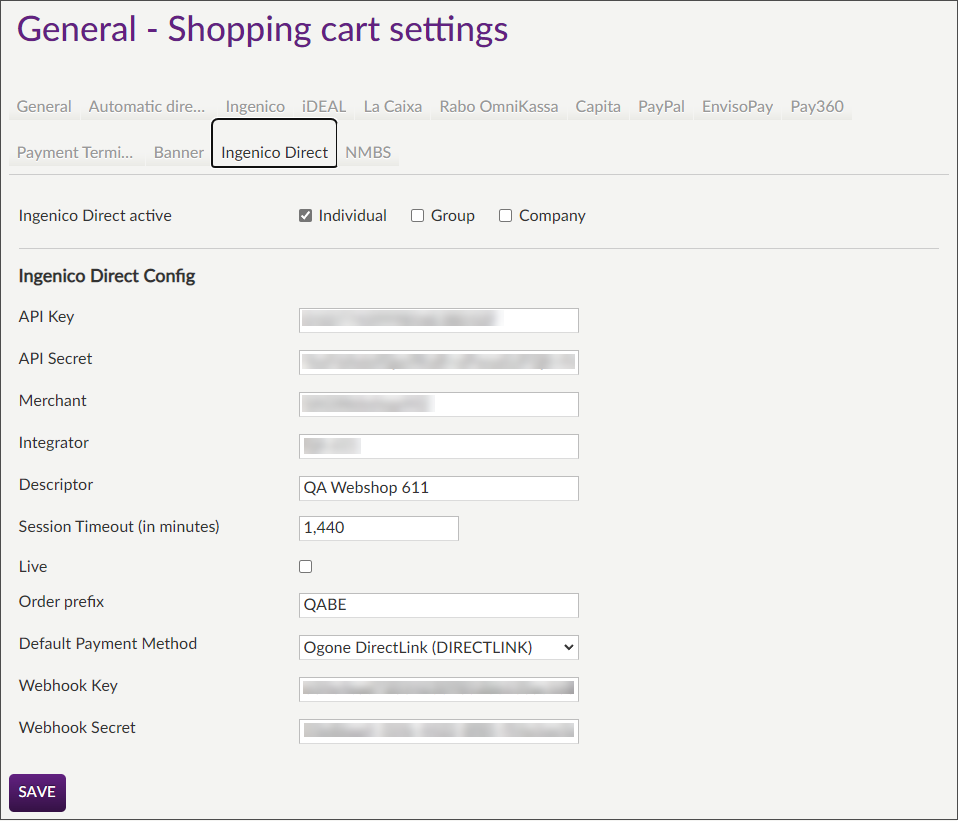Click the Order prefix input field
The height and width of the screenshot is (821, 958).
[x=438, y=605]
